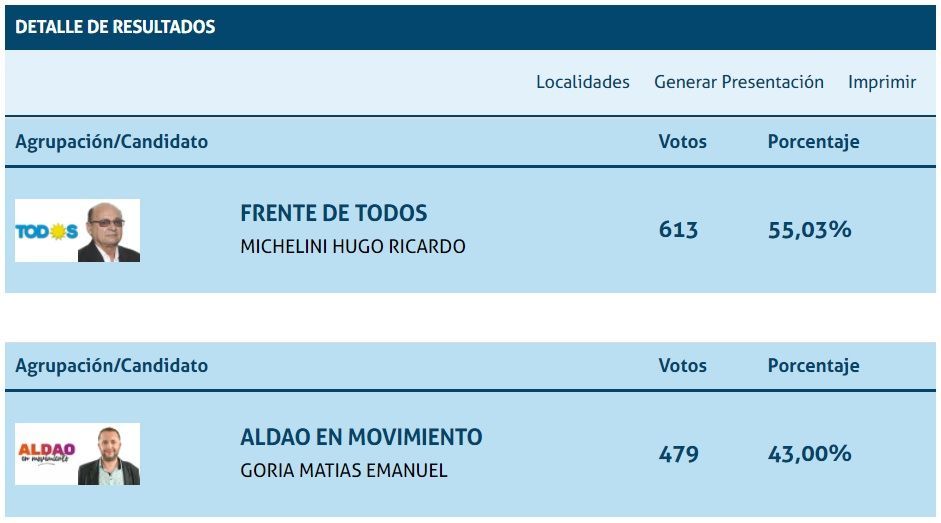This screenshot has height=523, width=941.
Task: Click the 479 votes value
Action: pyautogui.click(x=678, y=454)
